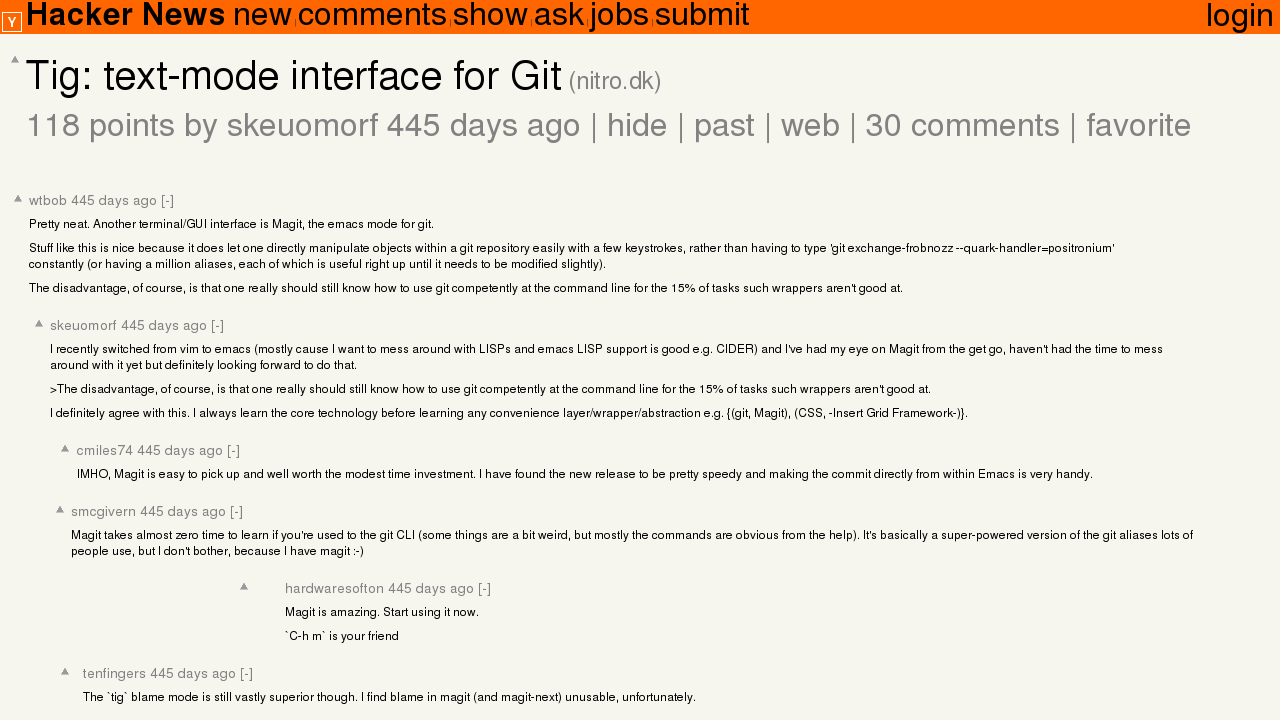
Task: Open the comments page in navigation
Action: 372,15
